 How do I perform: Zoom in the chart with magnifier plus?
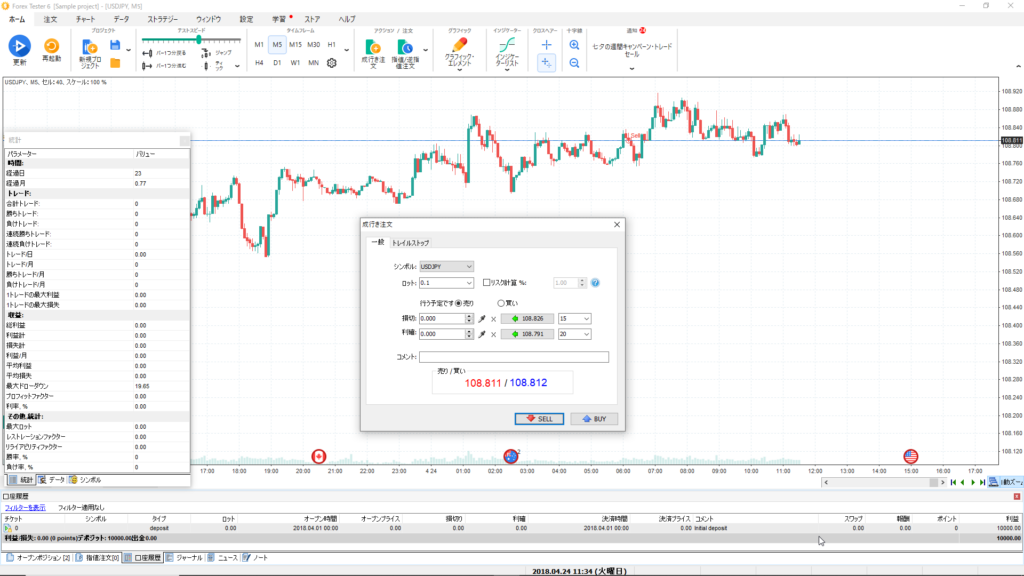pyautogui.click(x=574, y=45)
